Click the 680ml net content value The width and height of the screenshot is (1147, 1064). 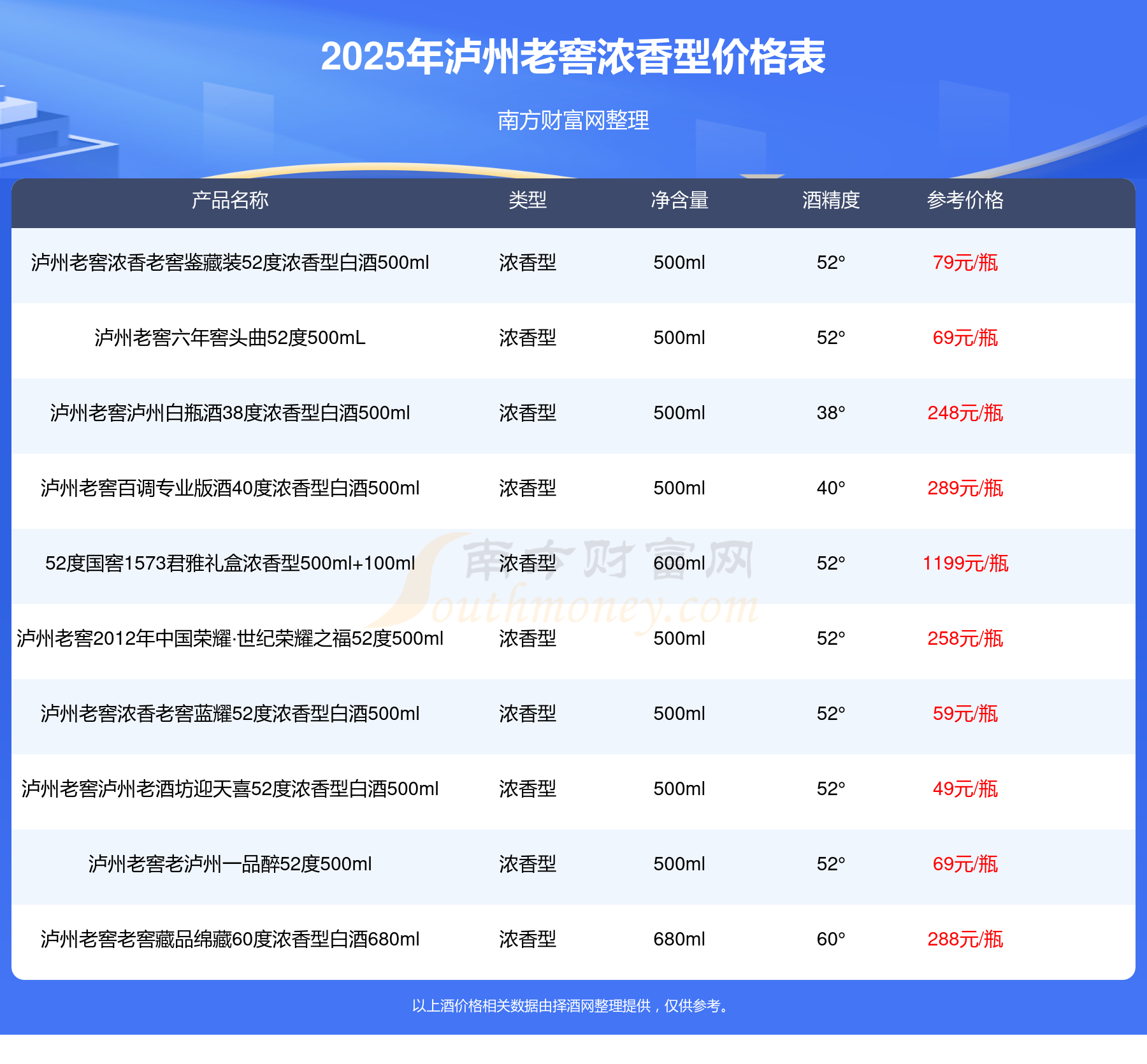point(679,939)
